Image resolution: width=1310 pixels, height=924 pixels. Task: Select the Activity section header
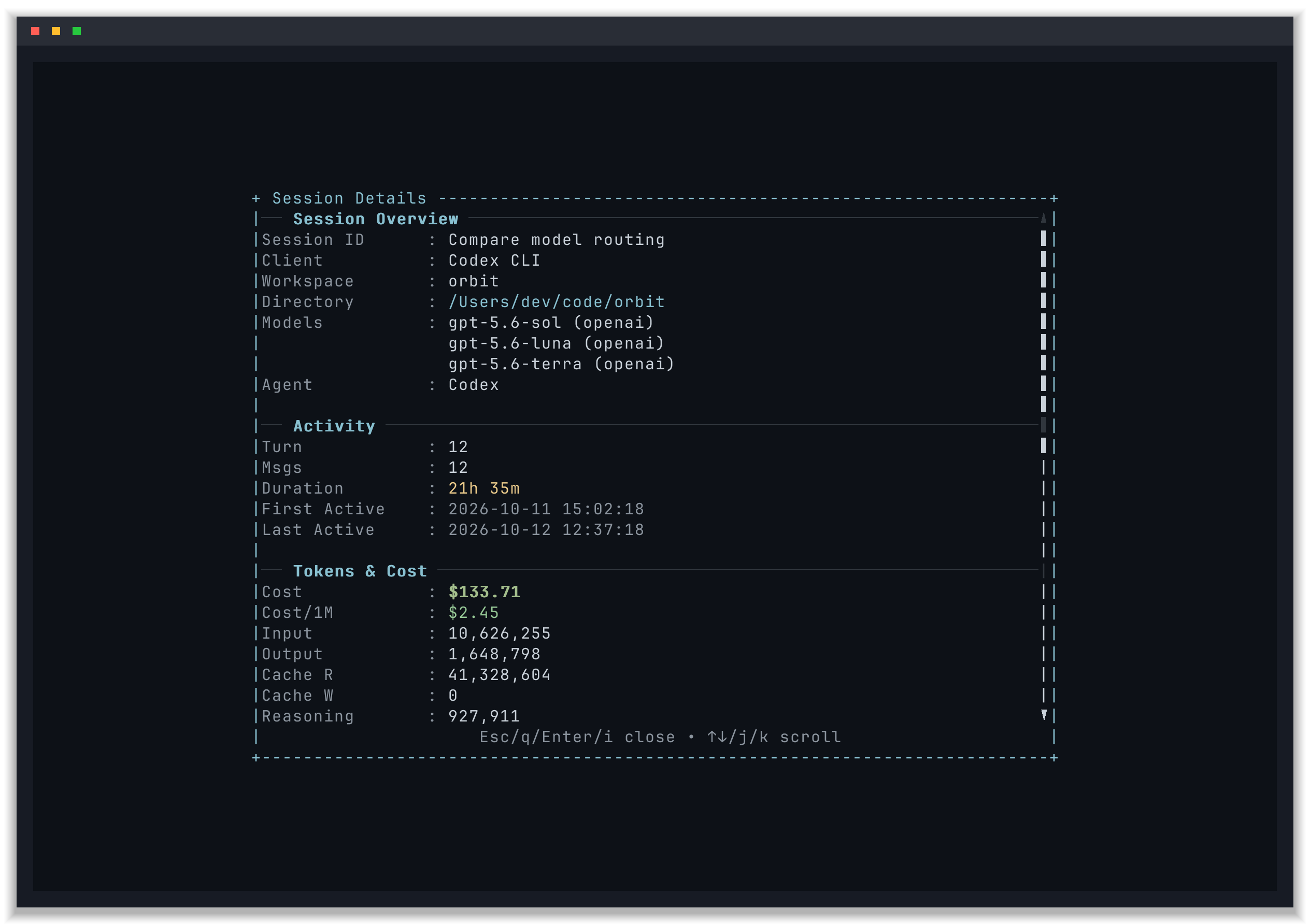click(x=334, y=426)
